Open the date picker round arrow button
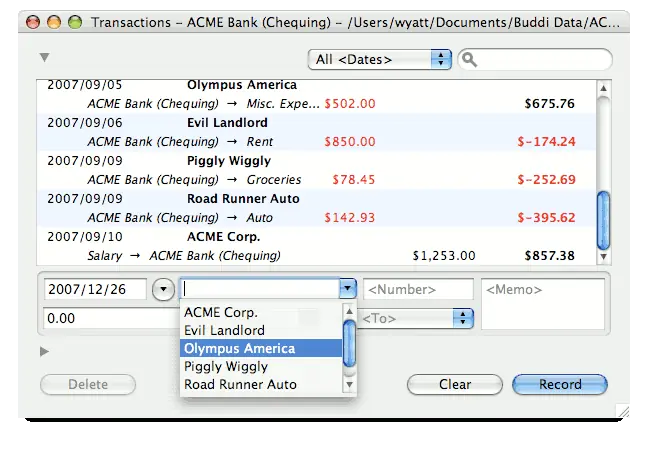 (163, 289)
